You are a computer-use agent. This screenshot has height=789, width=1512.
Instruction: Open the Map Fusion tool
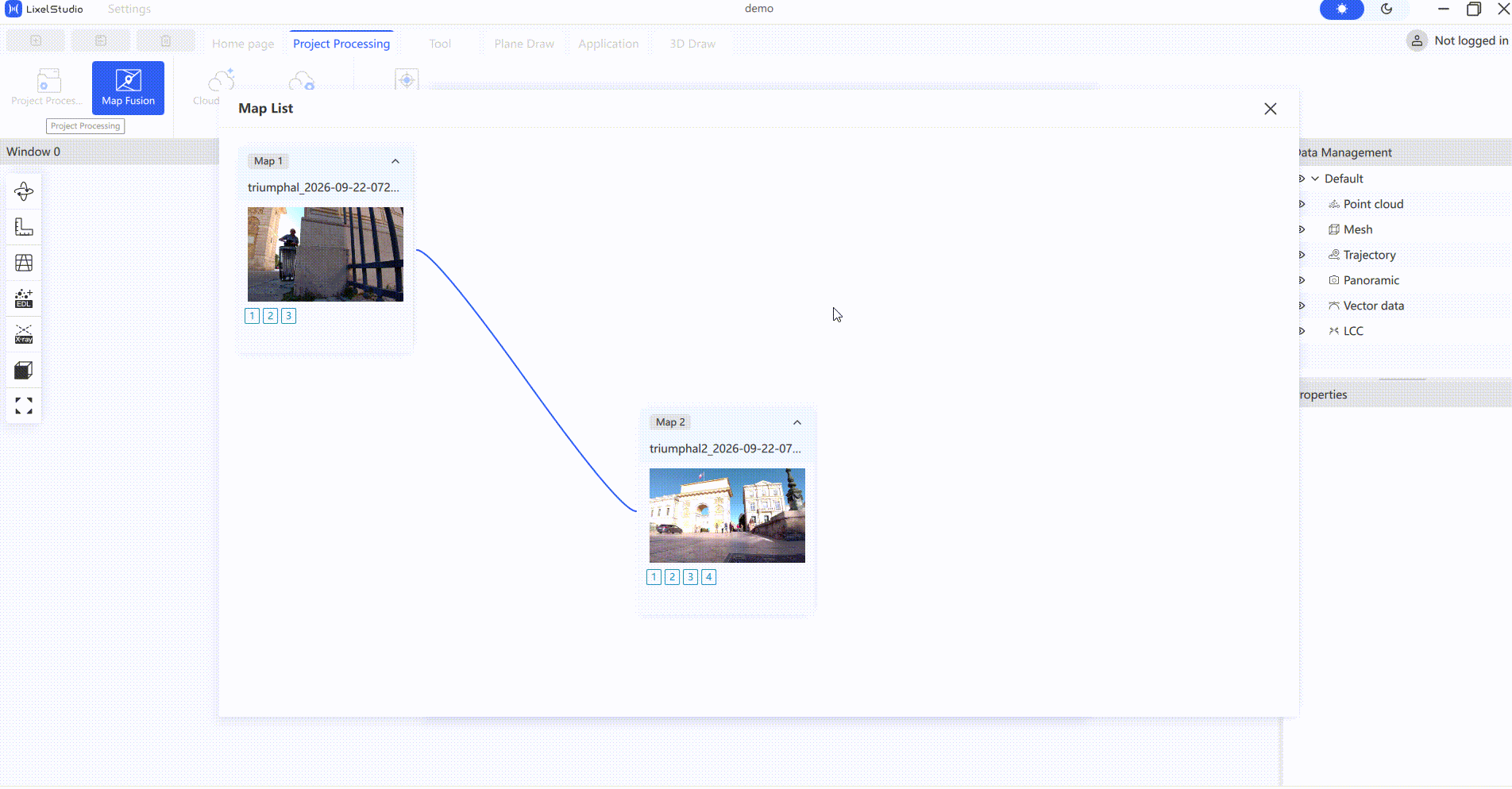128,88
